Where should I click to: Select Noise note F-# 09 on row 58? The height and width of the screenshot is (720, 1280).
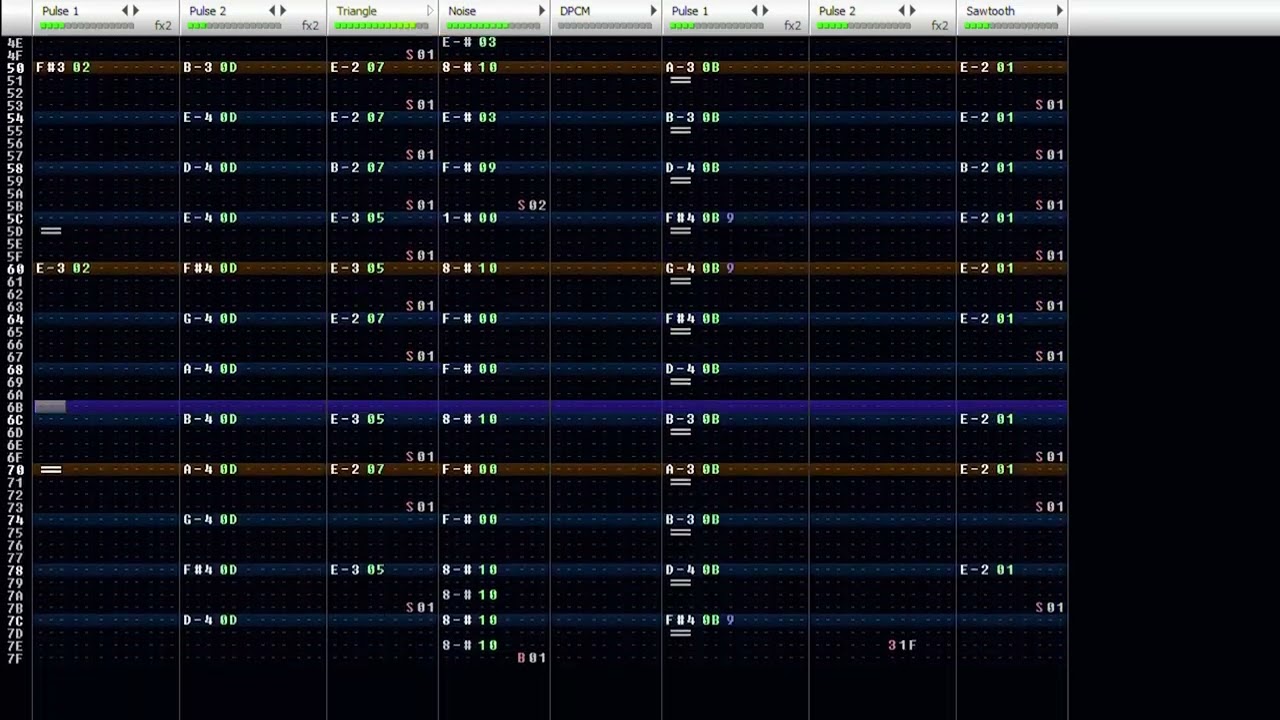pyautogui.click(x=469, y=167)
